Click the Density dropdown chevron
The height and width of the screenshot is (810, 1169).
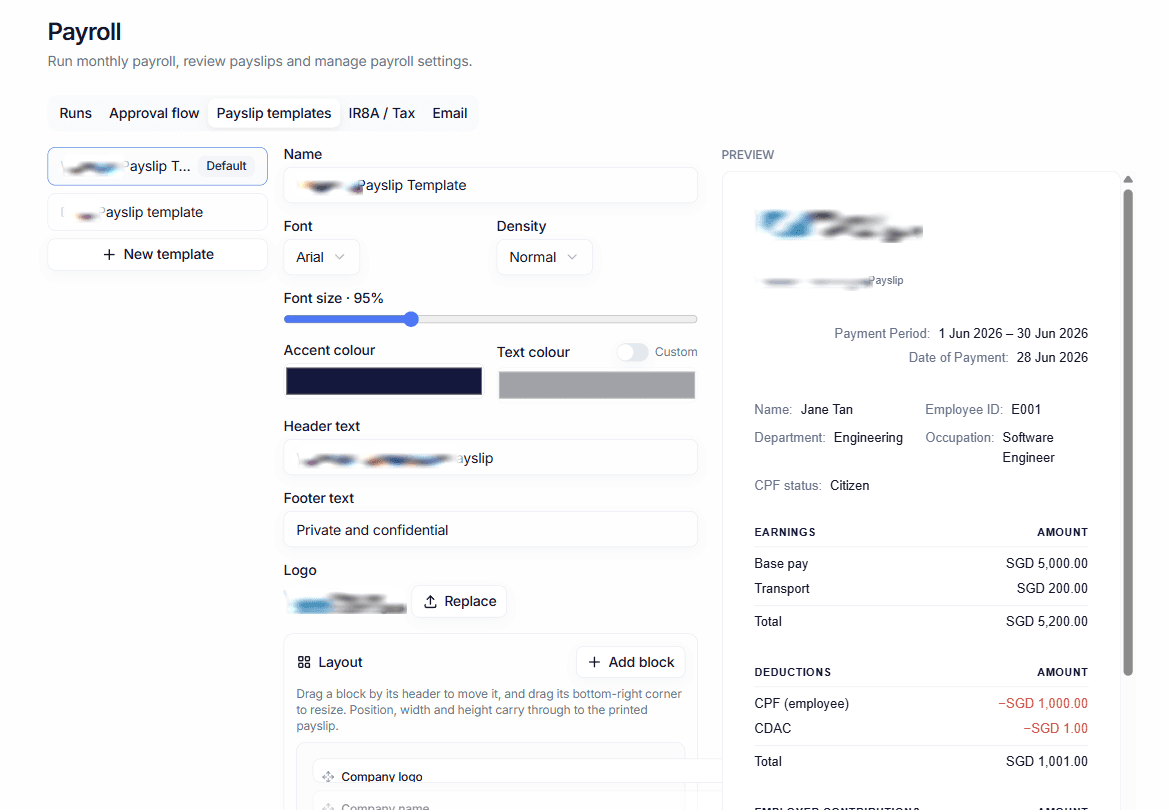pos(572,257)
